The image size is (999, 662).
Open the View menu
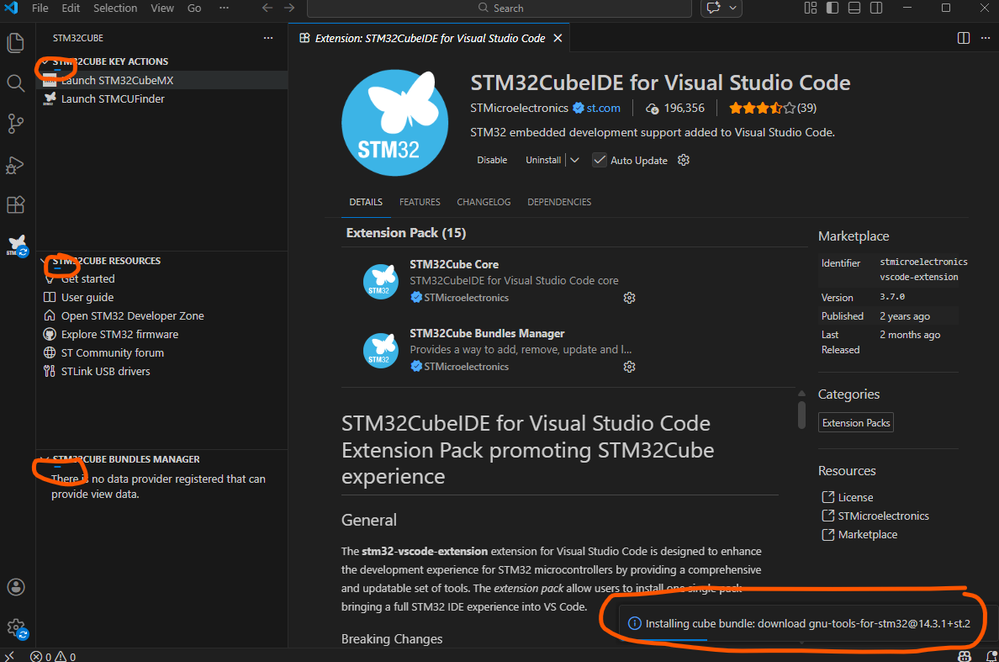click(162, 8)
